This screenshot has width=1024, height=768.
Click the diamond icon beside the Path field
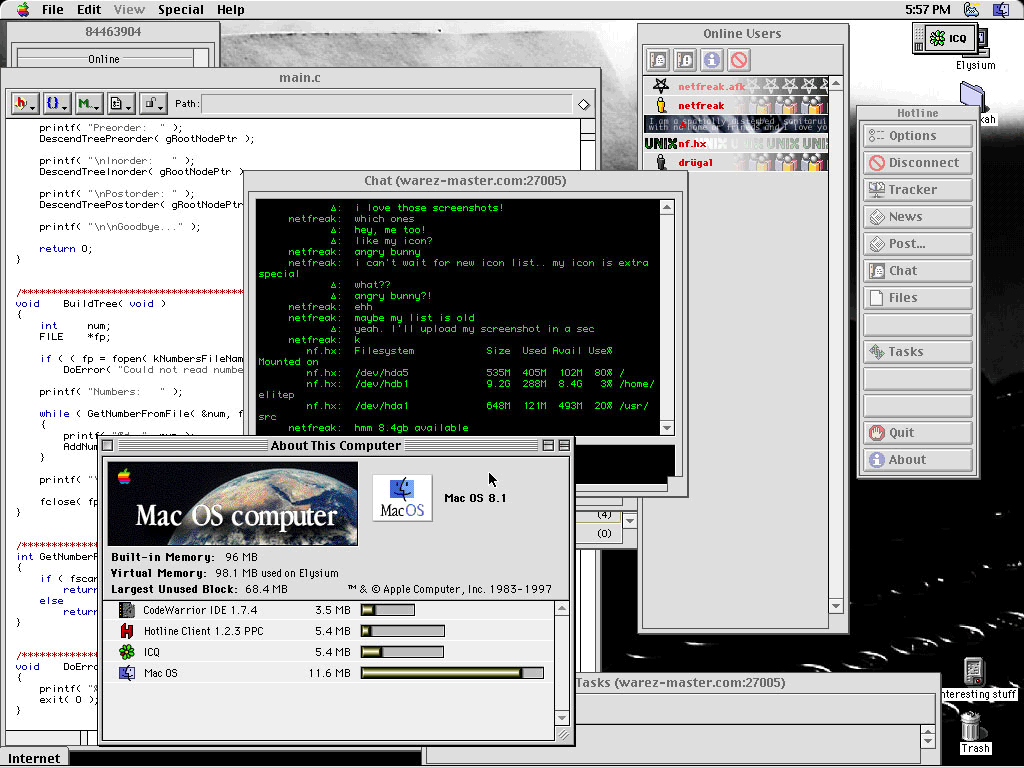click(583, 104)
